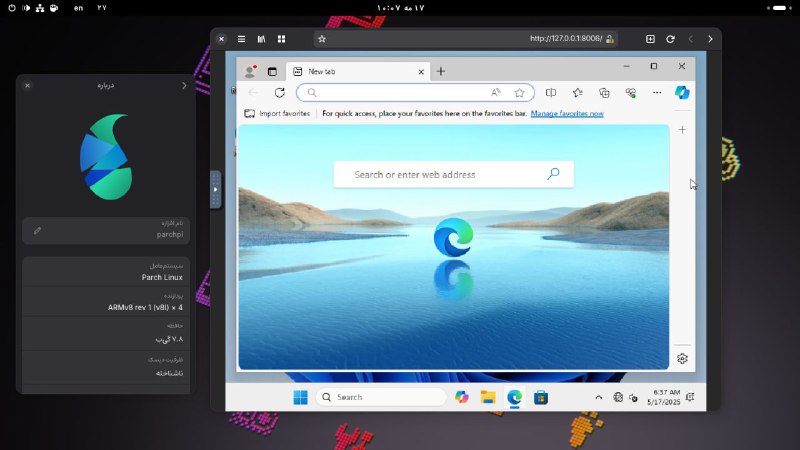This screenshot has width=800, height=450.
Task: Click the Windows taskbar Search box
Action: (382, 397)
